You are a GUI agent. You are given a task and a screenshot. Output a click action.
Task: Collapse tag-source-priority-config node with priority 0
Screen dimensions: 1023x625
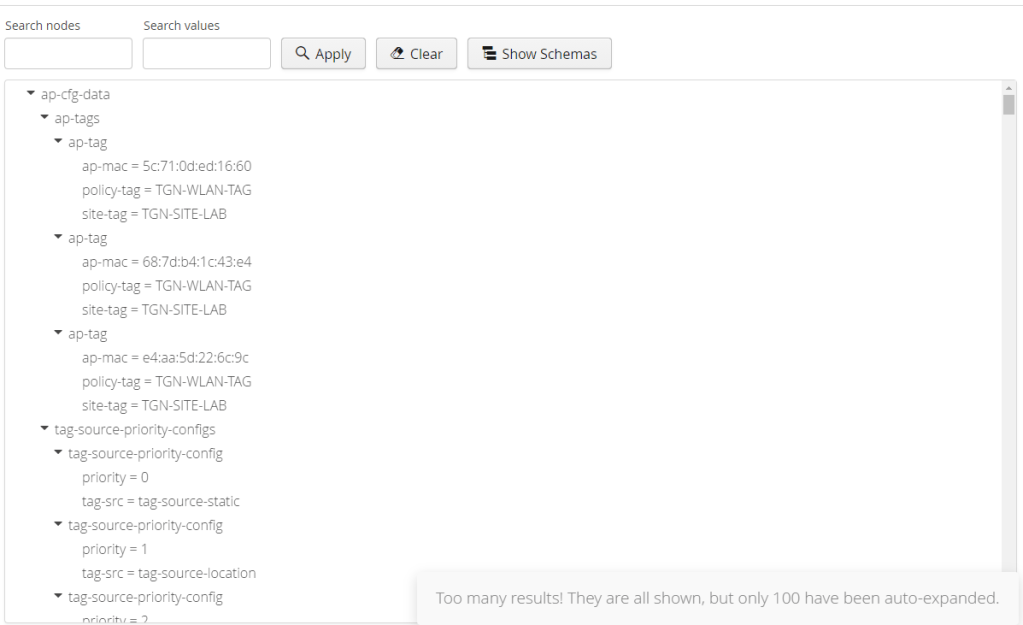59,453
